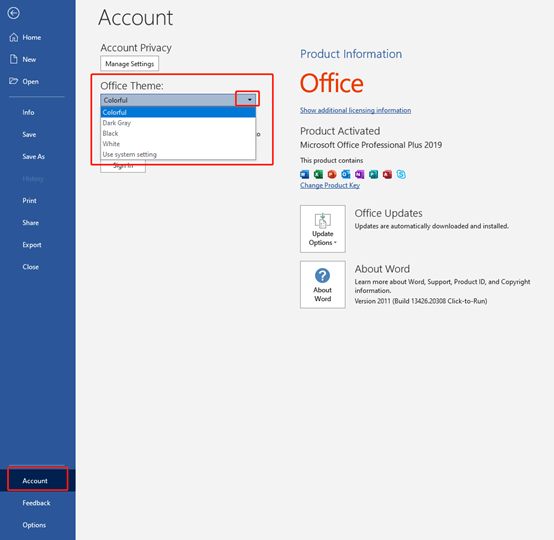Click the Office Updates heading
This screenshot has height=540, width=554.
(x=388, y=213)
